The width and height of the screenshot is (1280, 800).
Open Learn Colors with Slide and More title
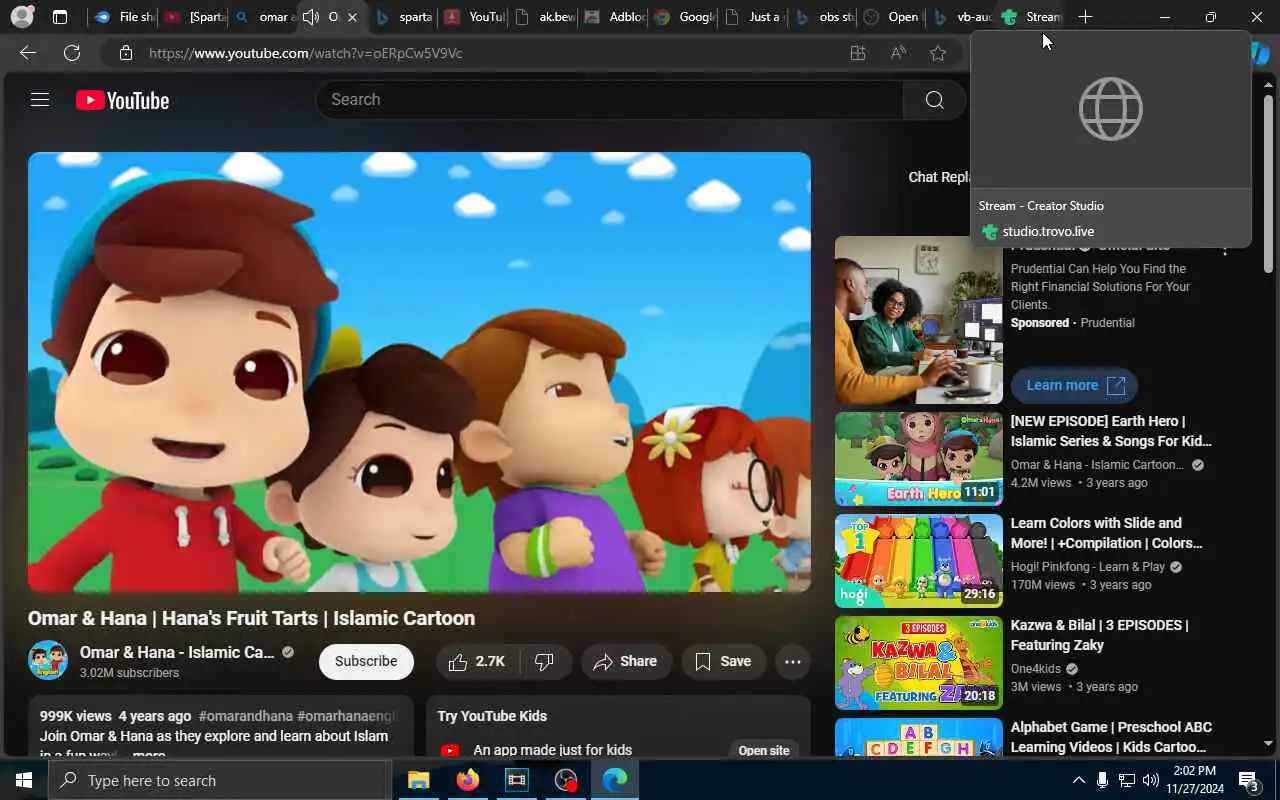point(1107,533)
